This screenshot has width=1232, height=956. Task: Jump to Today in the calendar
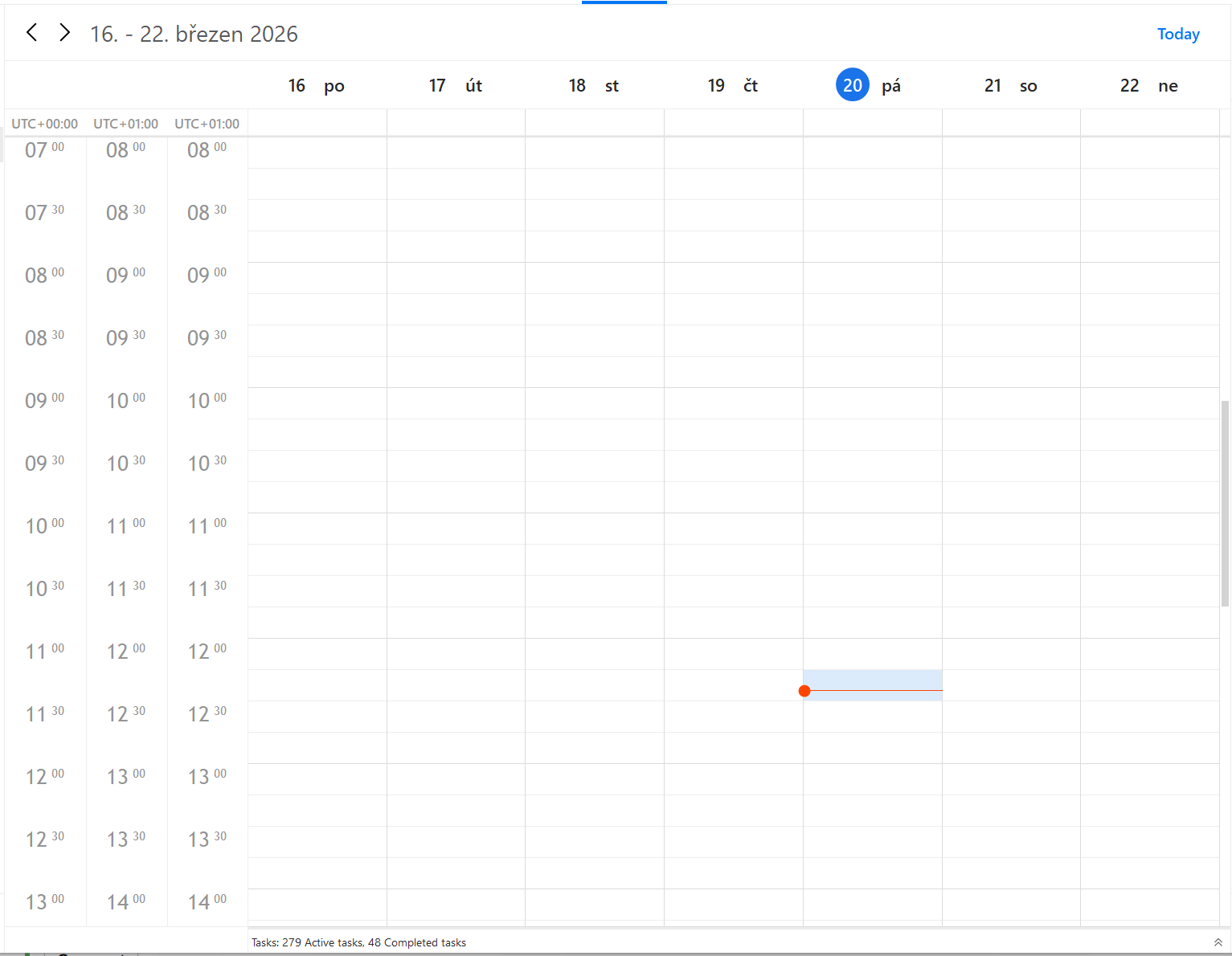coord(1177,34)
